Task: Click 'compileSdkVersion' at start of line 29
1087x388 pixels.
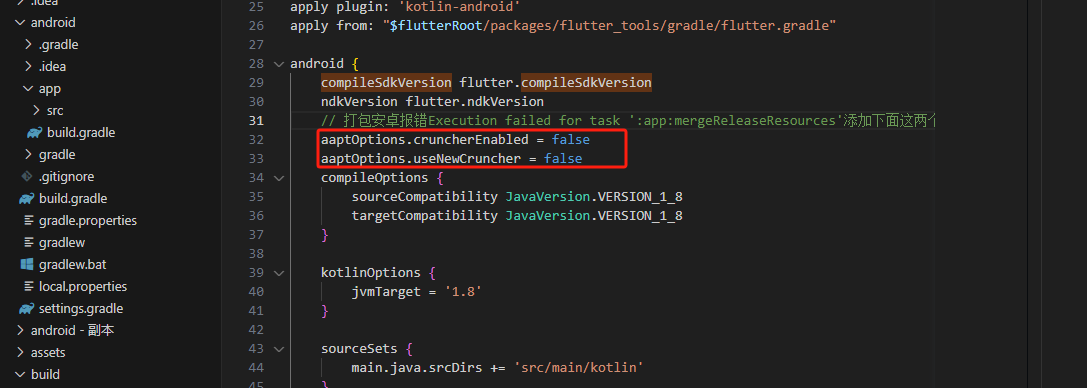Action: pos(386,83)
